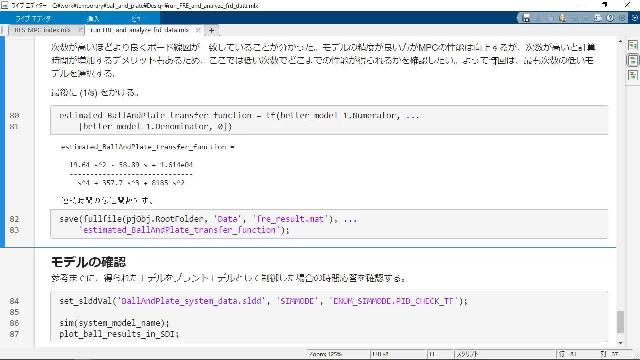Image resolution: width=640 pixels, height=360 pixels.
Task: Open the 挿入 toolstrip tab
Action: (93, 19)
